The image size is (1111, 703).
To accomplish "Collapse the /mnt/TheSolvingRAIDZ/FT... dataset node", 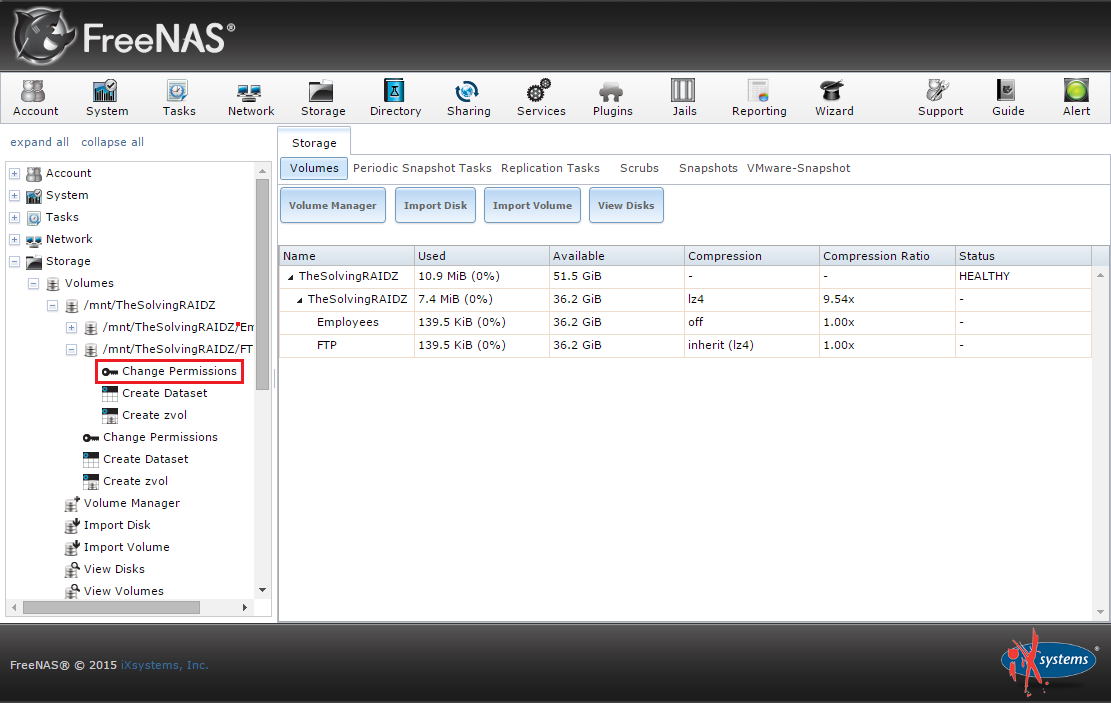I will click(72, 349).
